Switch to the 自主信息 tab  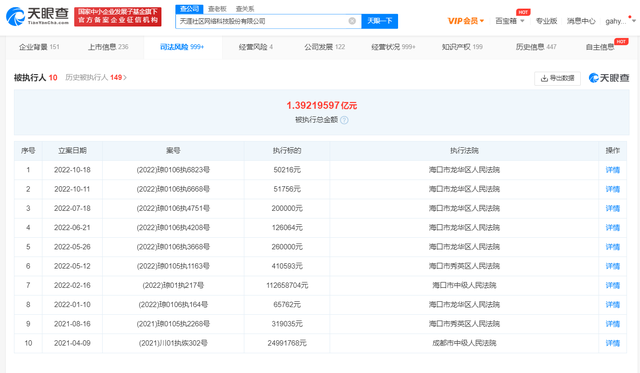(600, 47)
